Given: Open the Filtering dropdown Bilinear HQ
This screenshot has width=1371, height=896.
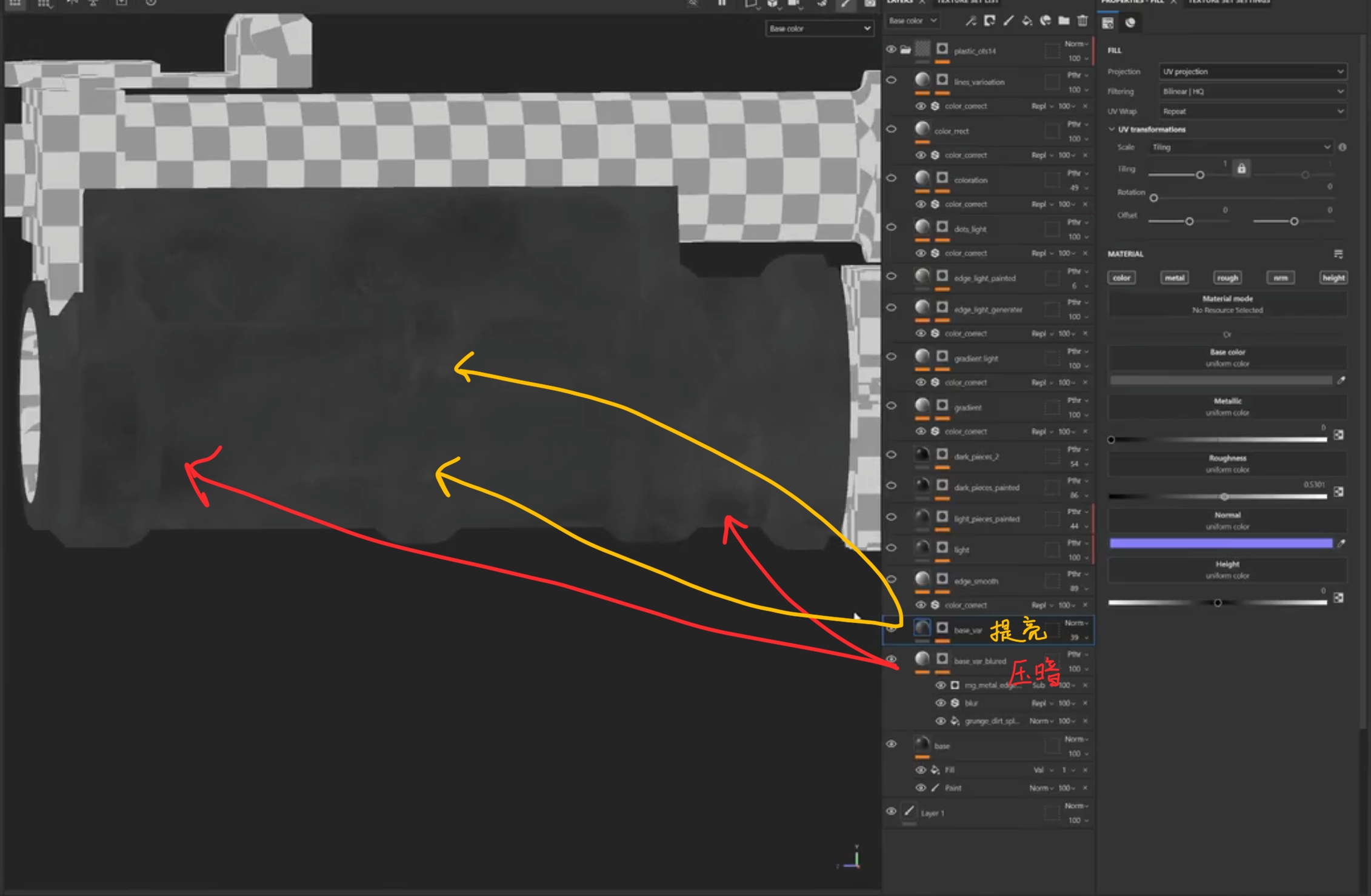Looking at the screenshot, I should click(x=1253, y=91).
